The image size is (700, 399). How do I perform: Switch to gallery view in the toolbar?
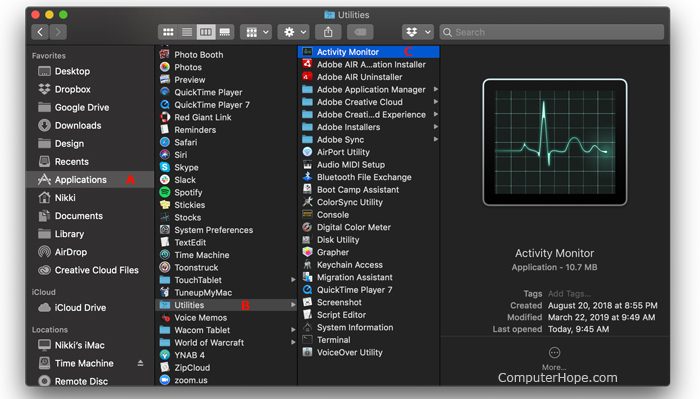click(225, 32)
